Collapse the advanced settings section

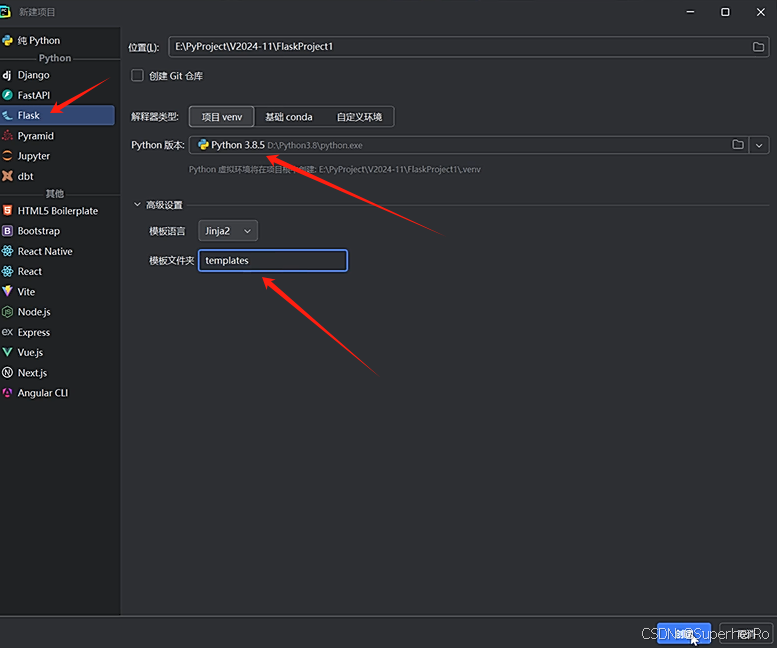tap(137, 205)
